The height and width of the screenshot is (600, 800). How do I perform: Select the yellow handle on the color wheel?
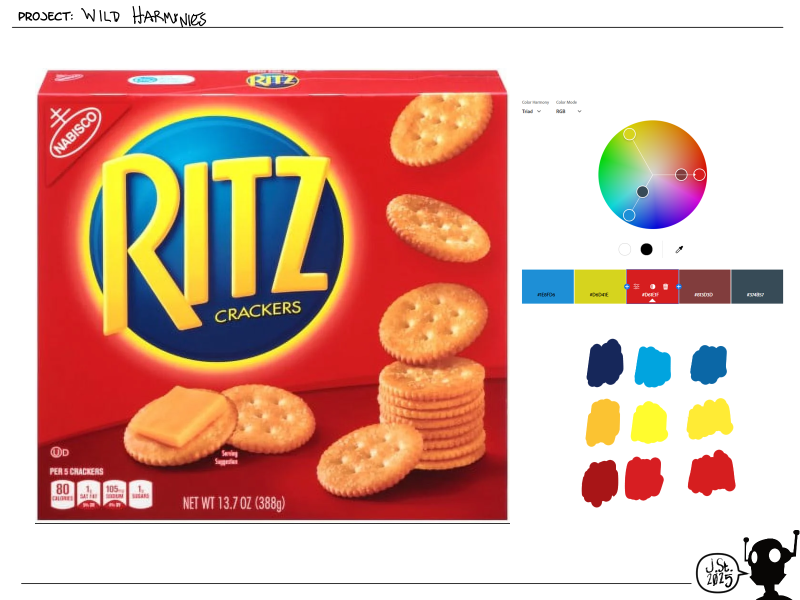pyautogui.click(x=630, y=134)
